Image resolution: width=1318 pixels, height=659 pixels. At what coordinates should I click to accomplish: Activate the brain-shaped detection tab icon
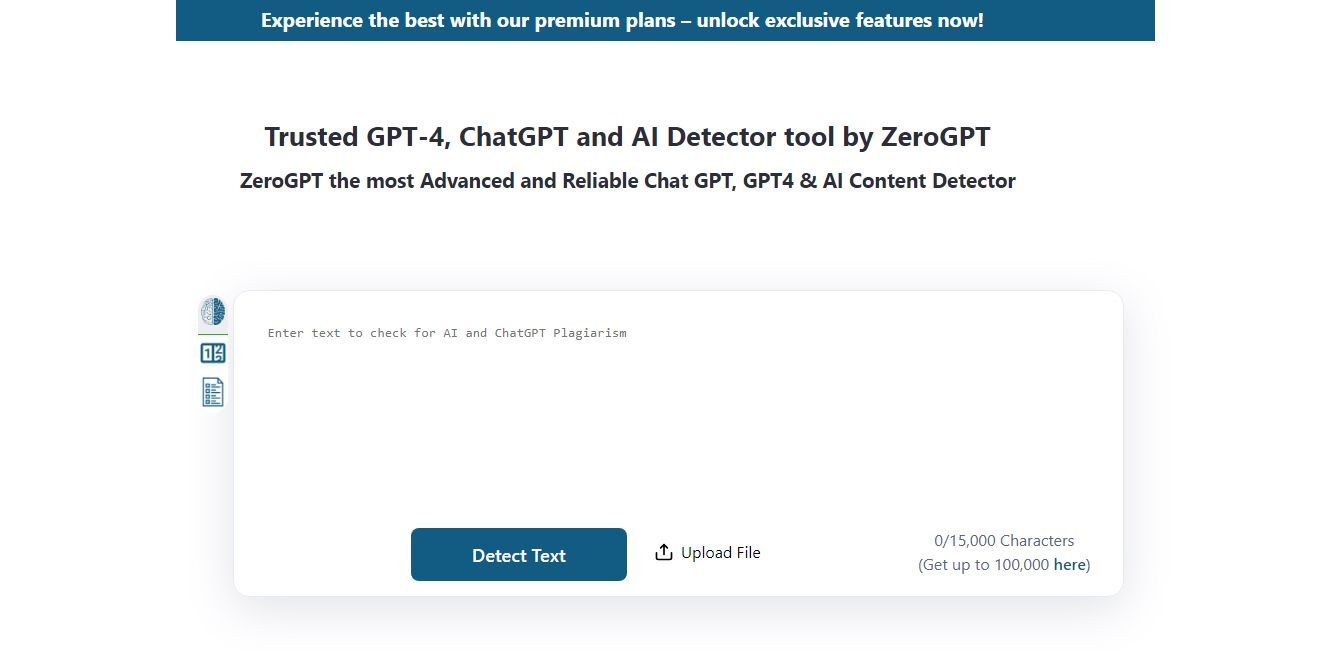[212, 312]
